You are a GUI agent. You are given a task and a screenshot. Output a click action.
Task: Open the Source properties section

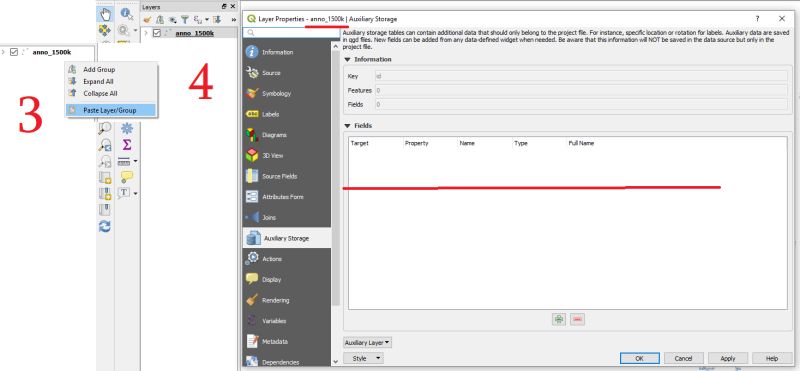click(x=287, y=73)
